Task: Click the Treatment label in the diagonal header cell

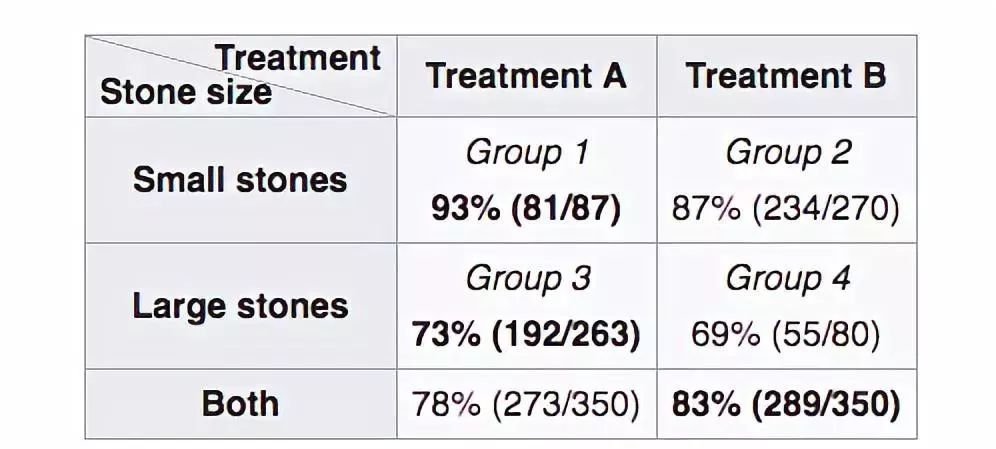Action: click(299, 57)
